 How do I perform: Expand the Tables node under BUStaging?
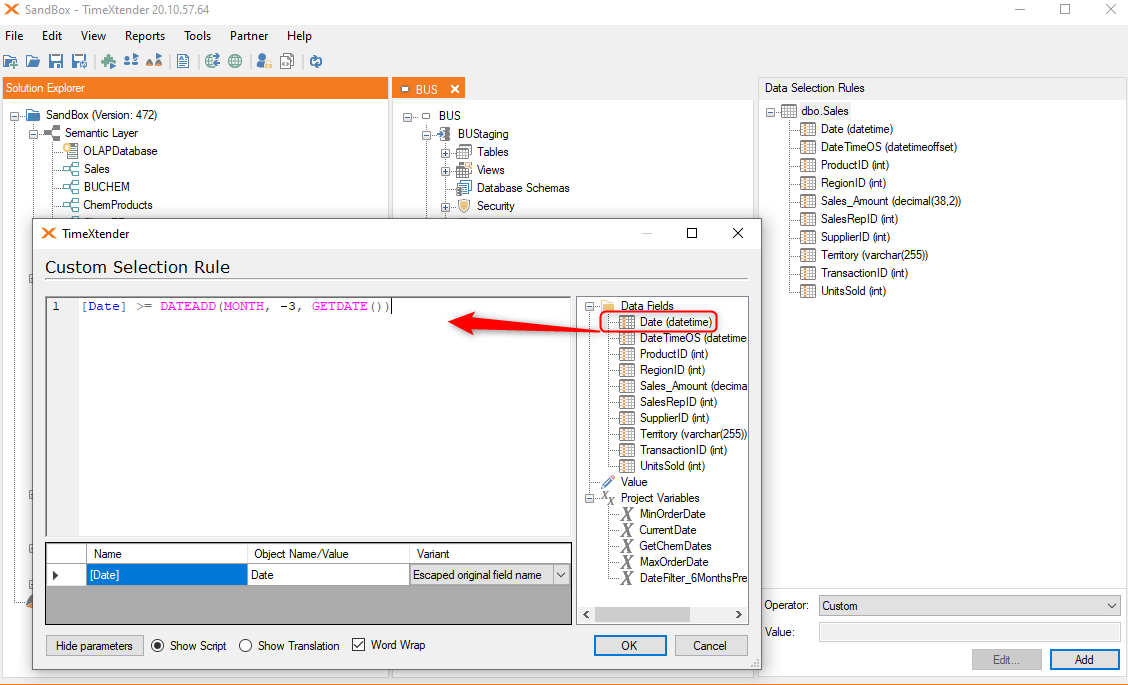pos(445,153)
